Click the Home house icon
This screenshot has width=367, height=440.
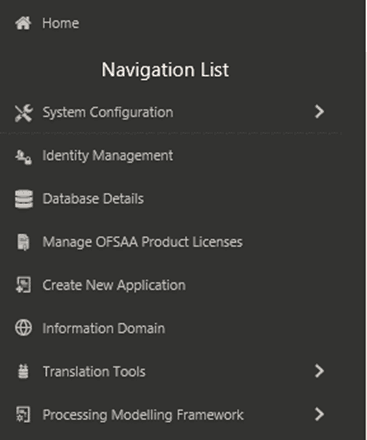pyautogui.click(x=23, y=23)
